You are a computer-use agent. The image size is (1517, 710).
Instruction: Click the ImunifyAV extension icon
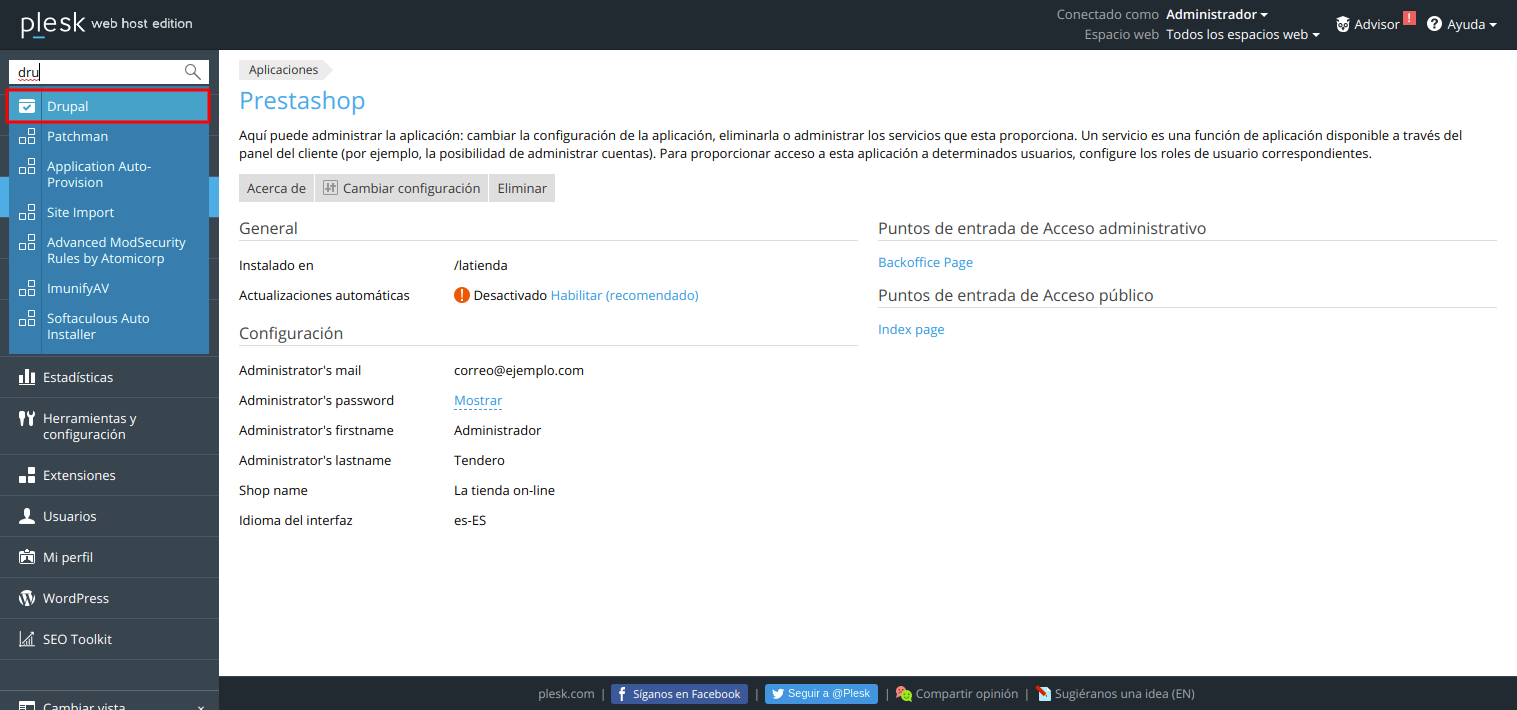(27, 288)
